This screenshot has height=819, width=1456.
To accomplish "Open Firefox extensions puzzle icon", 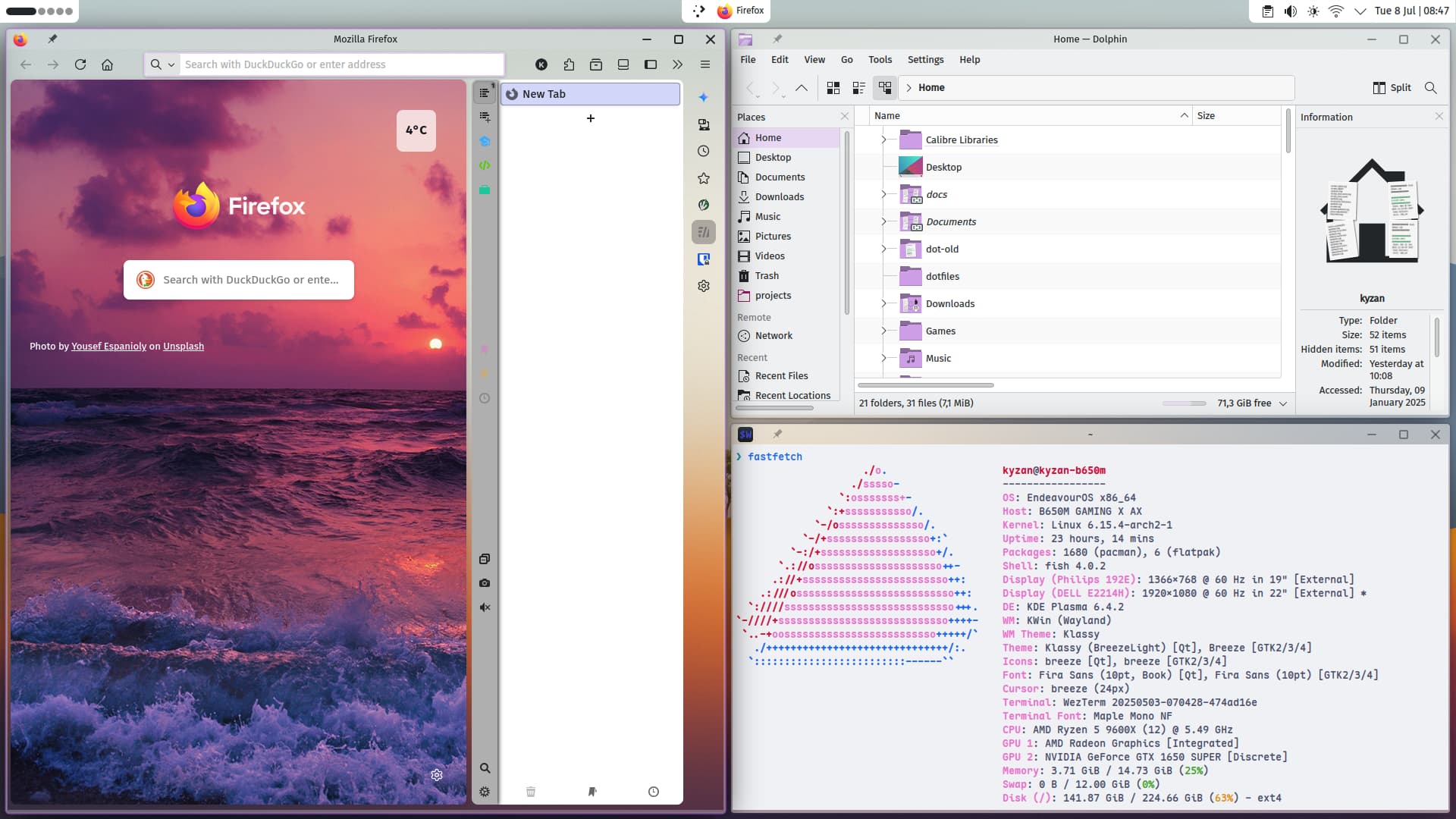I will [x=569, y=64].
